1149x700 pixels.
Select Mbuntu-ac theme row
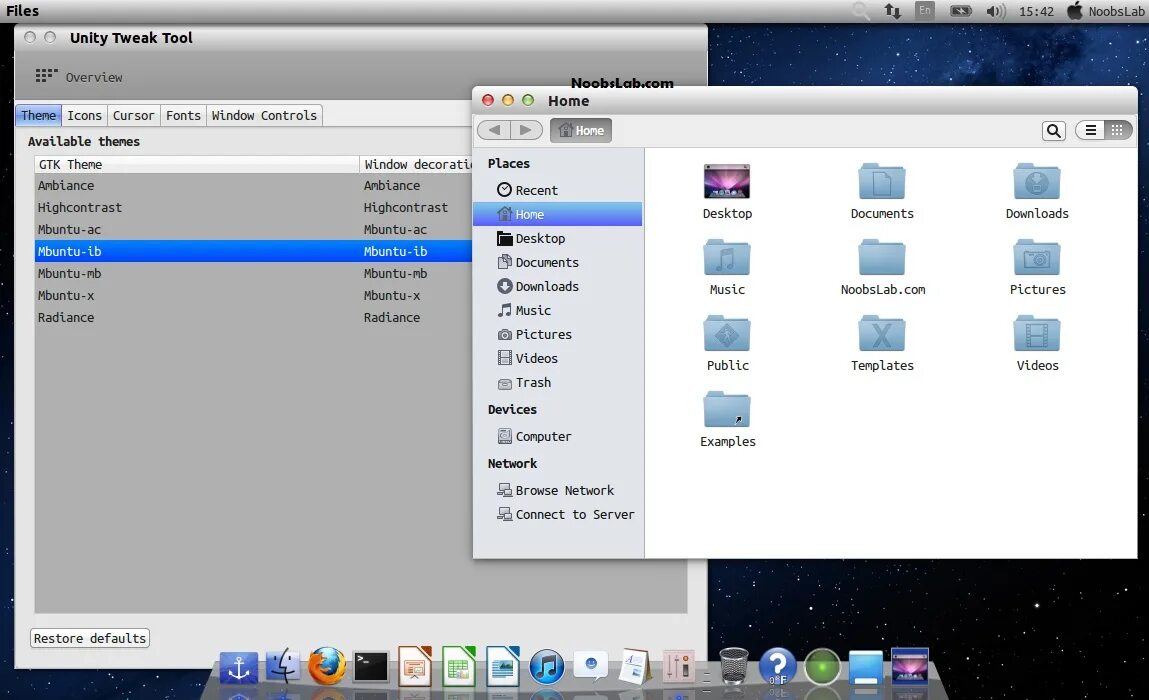(254, 229)
